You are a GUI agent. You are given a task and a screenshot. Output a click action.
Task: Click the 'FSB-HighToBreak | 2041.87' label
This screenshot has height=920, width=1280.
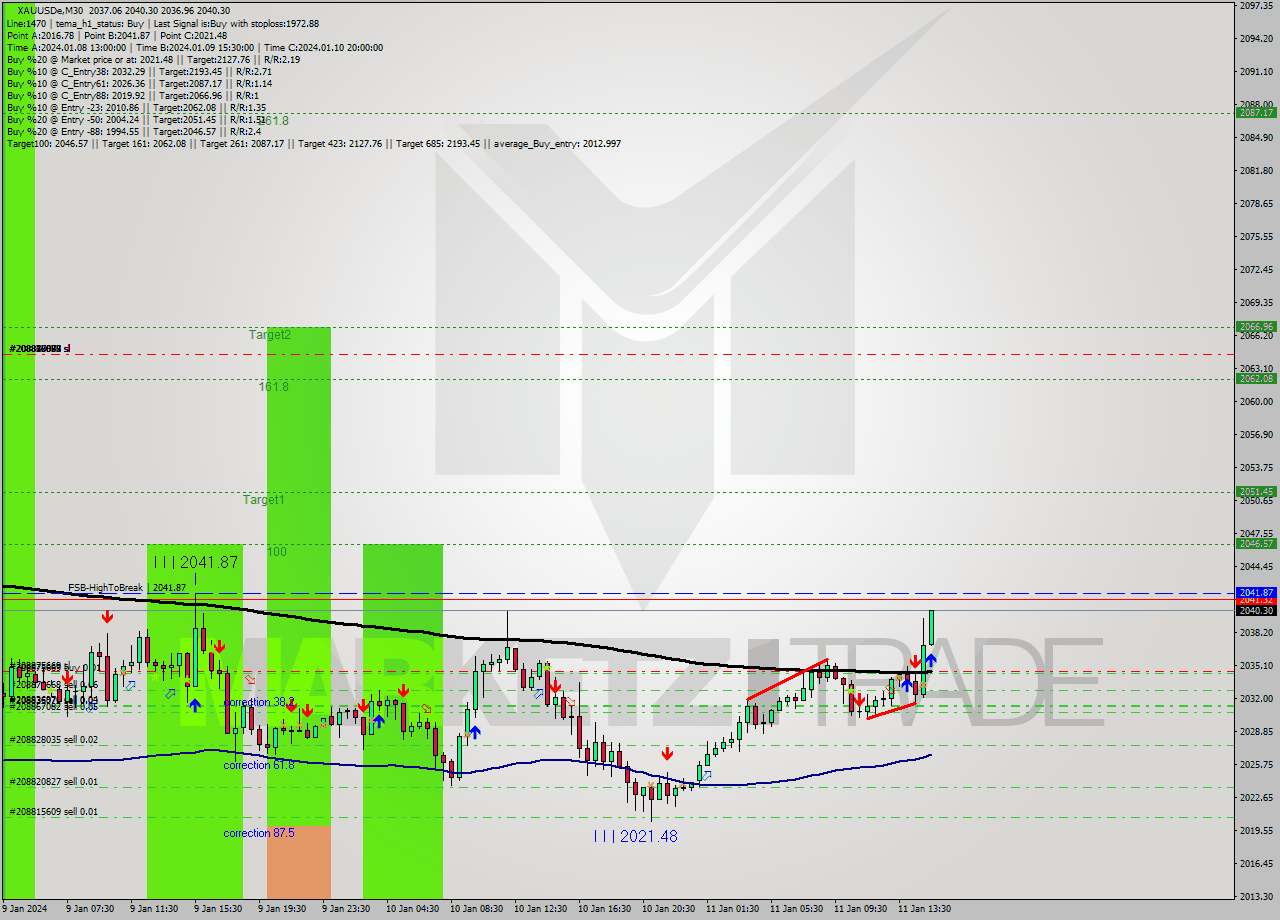127,588
